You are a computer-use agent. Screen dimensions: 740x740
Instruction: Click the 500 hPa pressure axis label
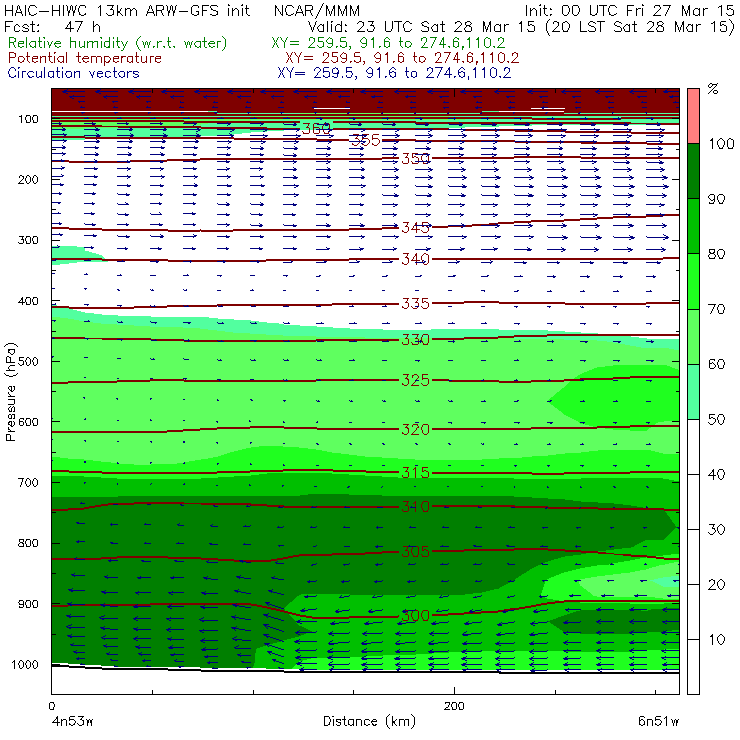[28, 361]
